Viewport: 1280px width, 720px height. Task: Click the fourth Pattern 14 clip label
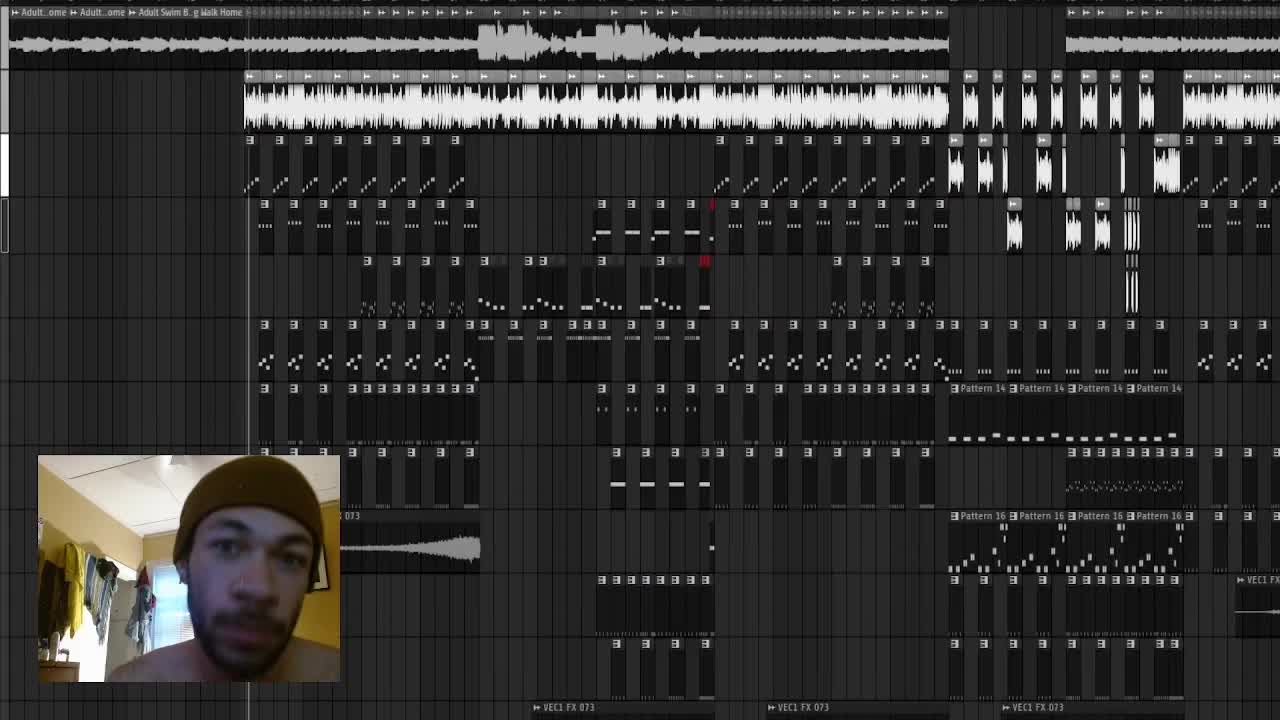1160,388
